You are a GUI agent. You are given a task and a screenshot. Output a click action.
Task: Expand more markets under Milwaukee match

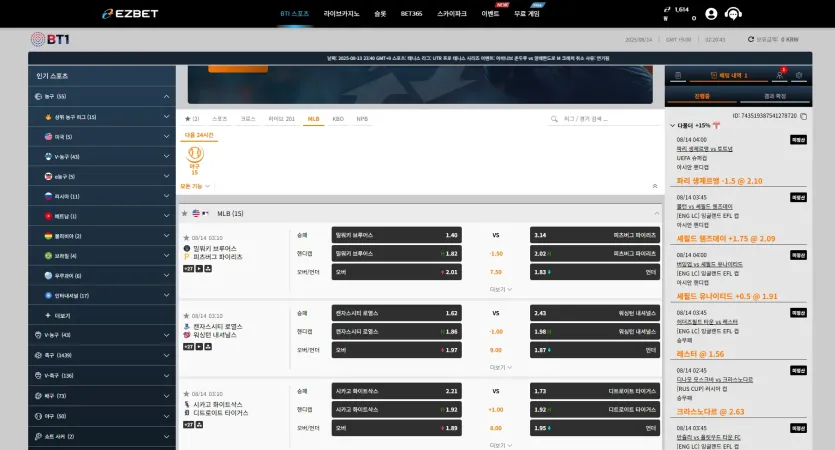[x=500, y=289]
